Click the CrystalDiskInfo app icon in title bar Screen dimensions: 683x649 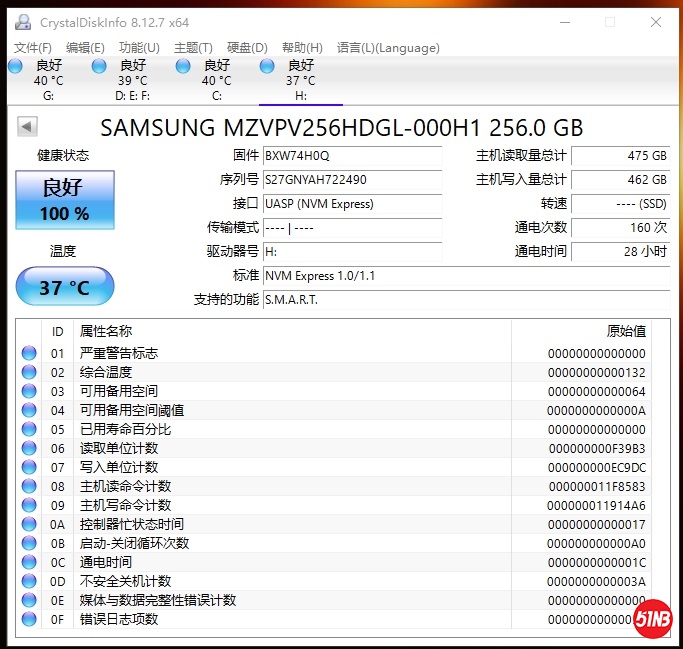pos(23,22)
